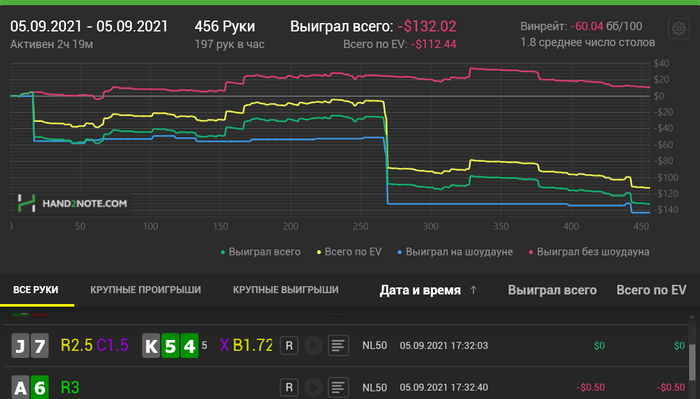Sort by 'Выиграл всего' column header

pyautogui.click(x=552, y=290)
